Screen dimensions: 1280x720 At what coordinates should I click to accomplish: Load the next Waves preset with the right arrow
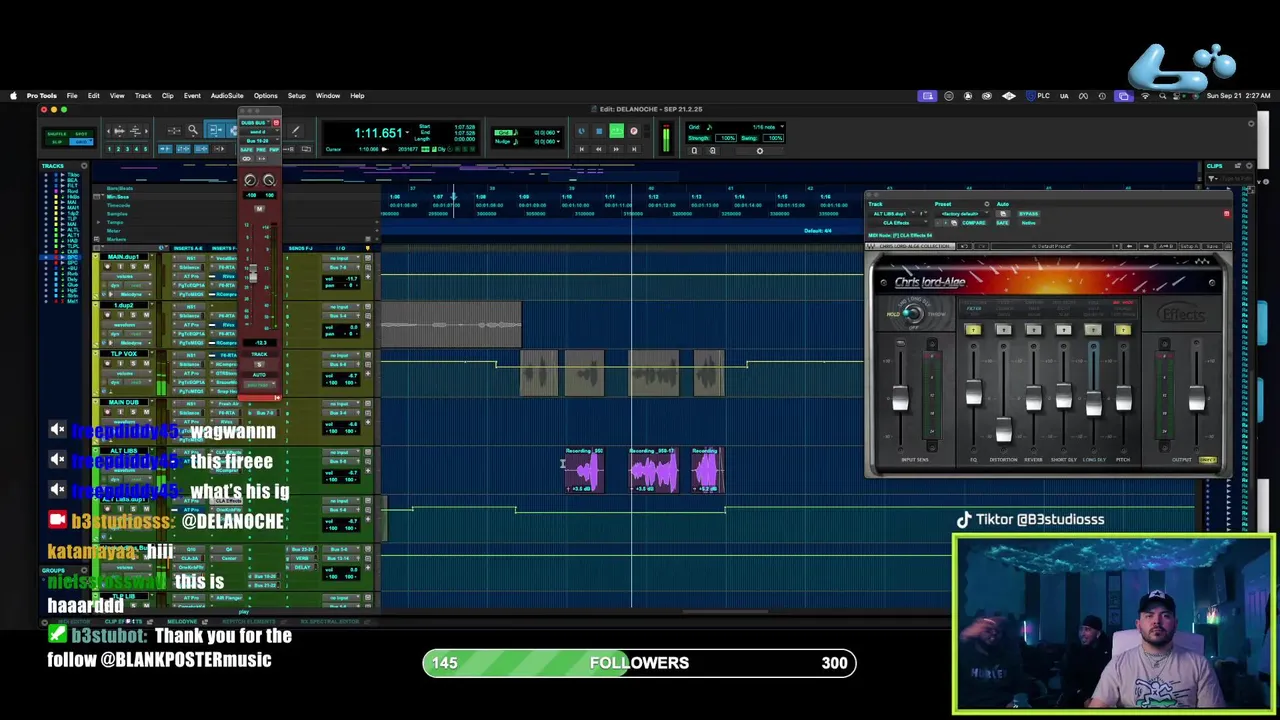pos(1147,246)
